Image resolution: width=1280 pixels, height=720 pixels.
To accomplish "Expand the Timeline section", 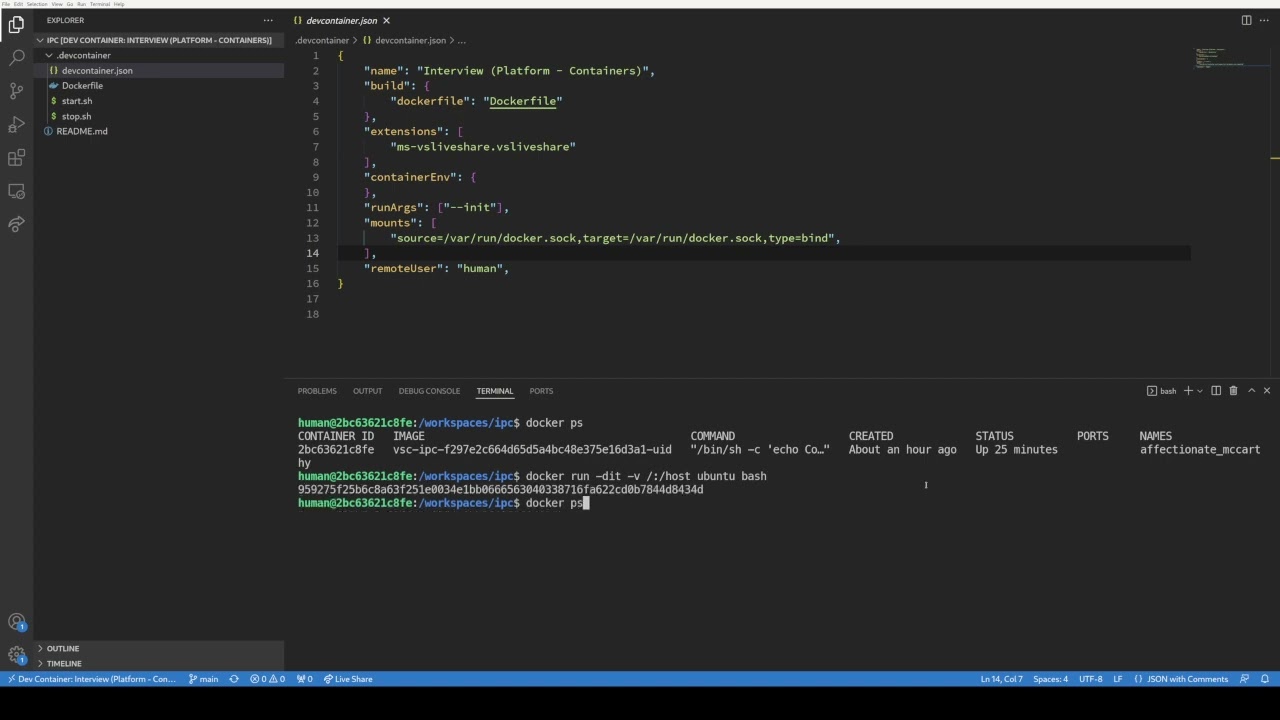I will click(x=158, y=663).
